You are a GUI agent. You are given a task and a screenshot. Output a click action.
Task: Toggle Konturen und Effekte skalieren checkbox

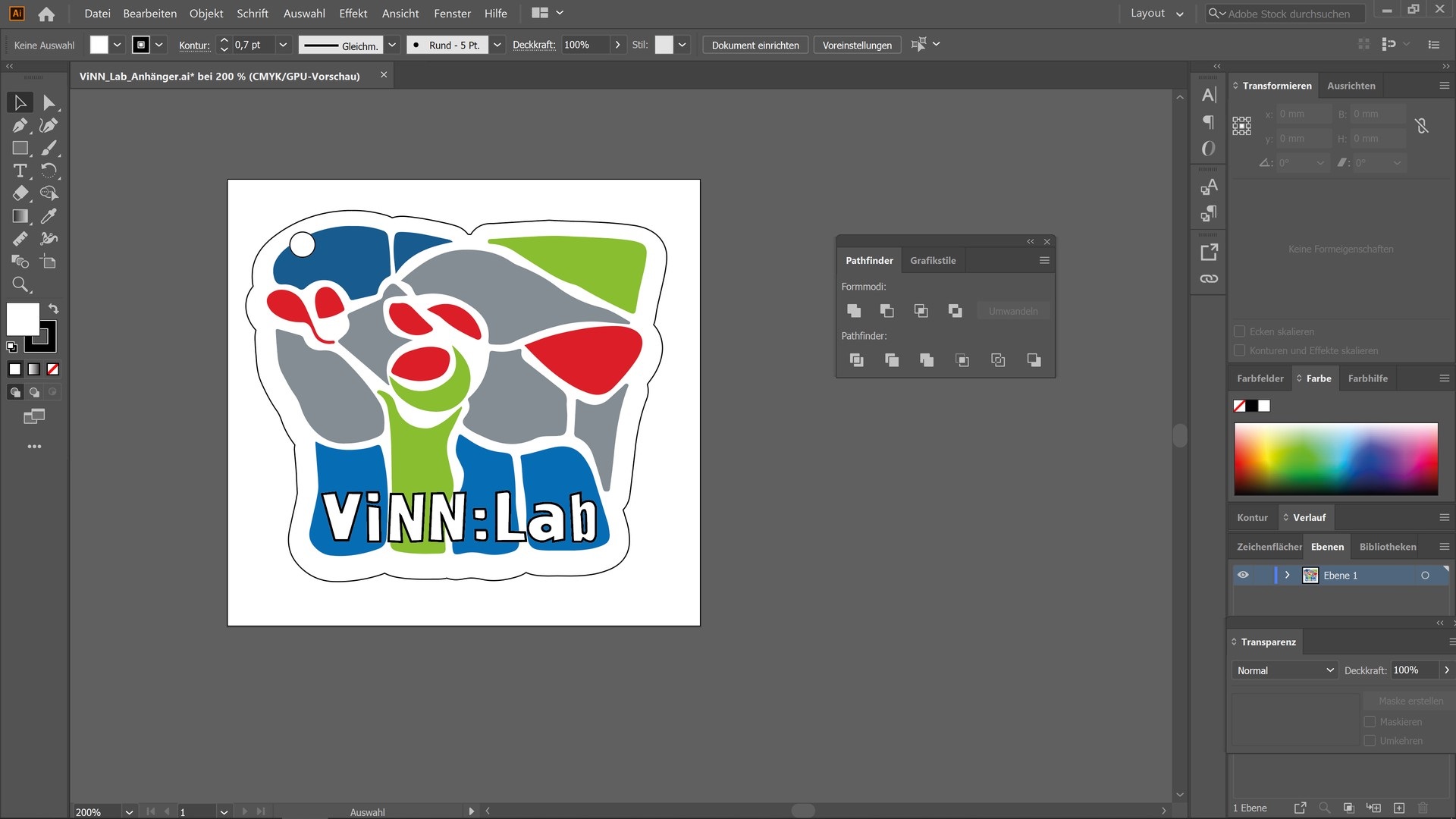click(1240, 350)
